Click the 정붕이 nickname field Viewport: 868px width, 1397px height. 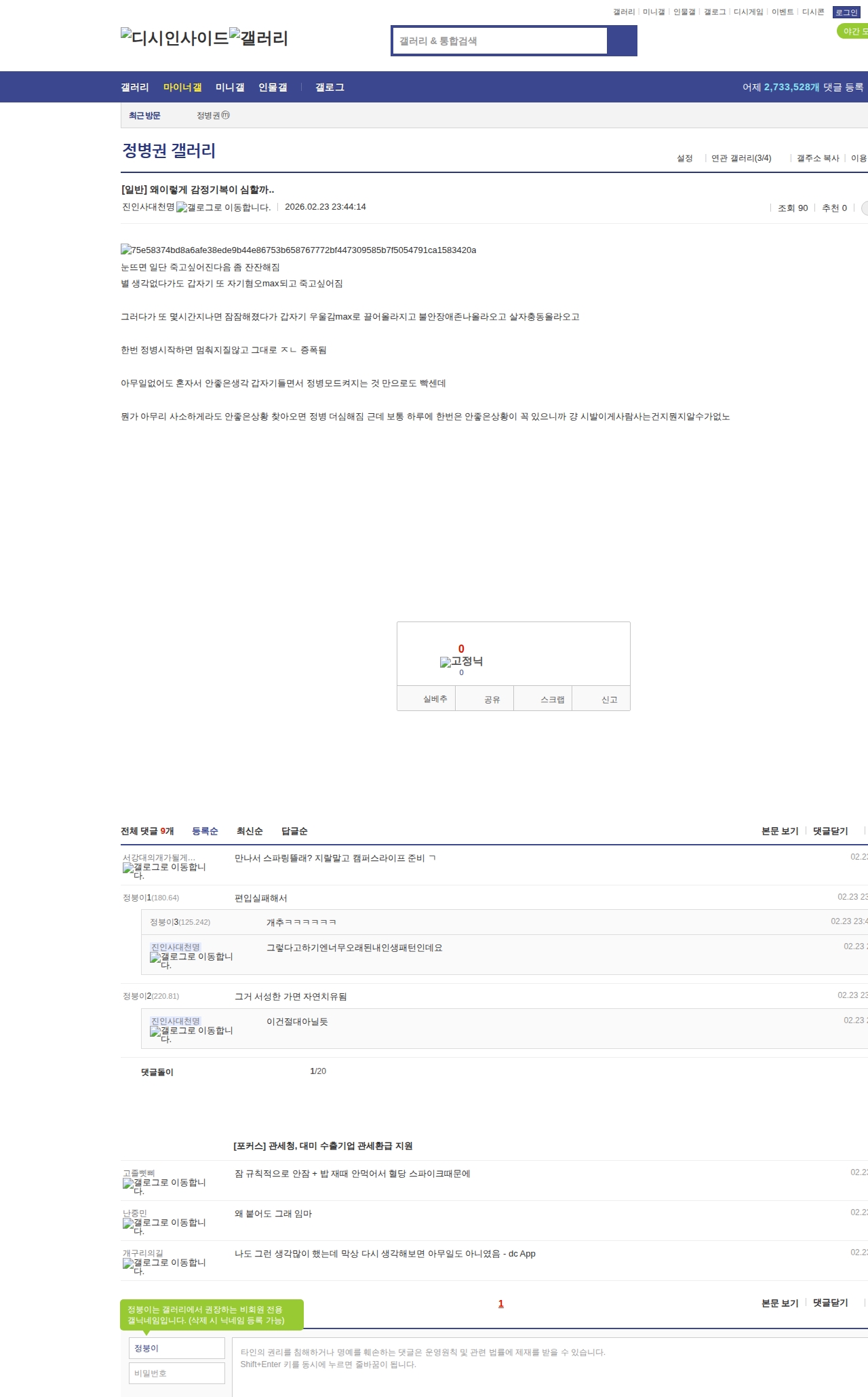coord(177,1348)
